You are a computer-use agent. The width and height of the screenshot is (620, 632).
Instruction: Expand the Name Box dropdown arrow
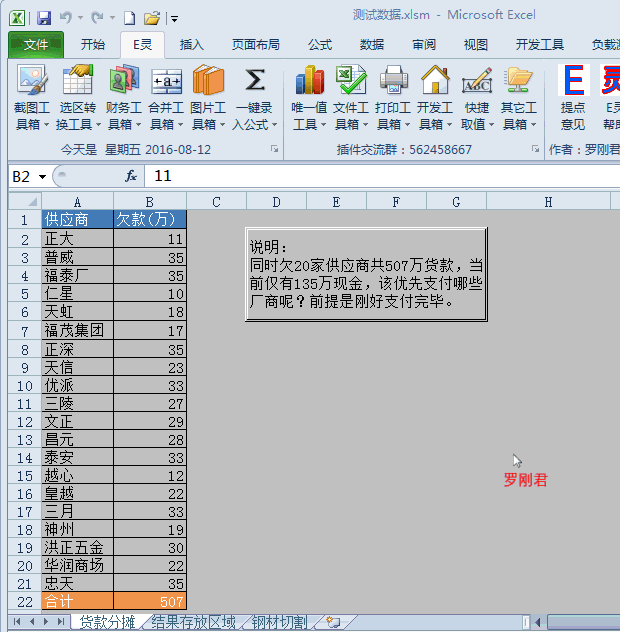point(43,177)
